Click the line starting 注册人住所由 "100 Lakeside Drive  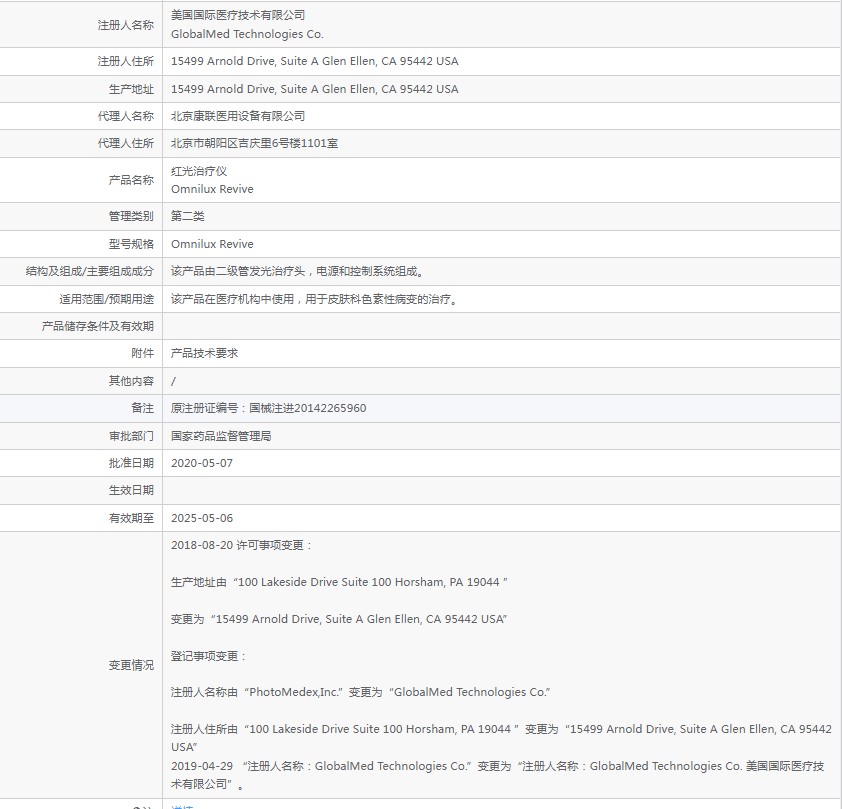(x=501, y=738)
